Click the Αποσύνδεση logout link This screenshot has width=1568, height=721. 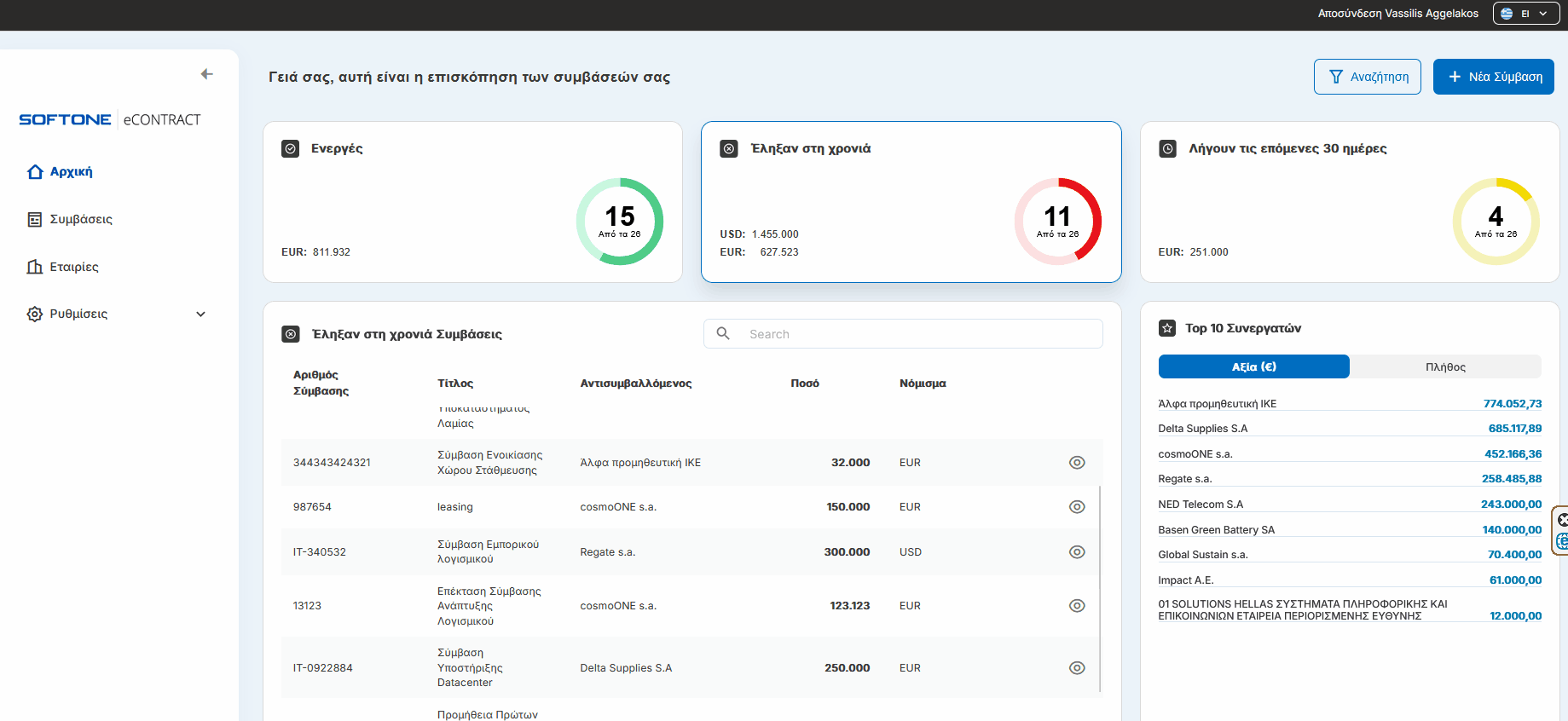[1348, 14]
